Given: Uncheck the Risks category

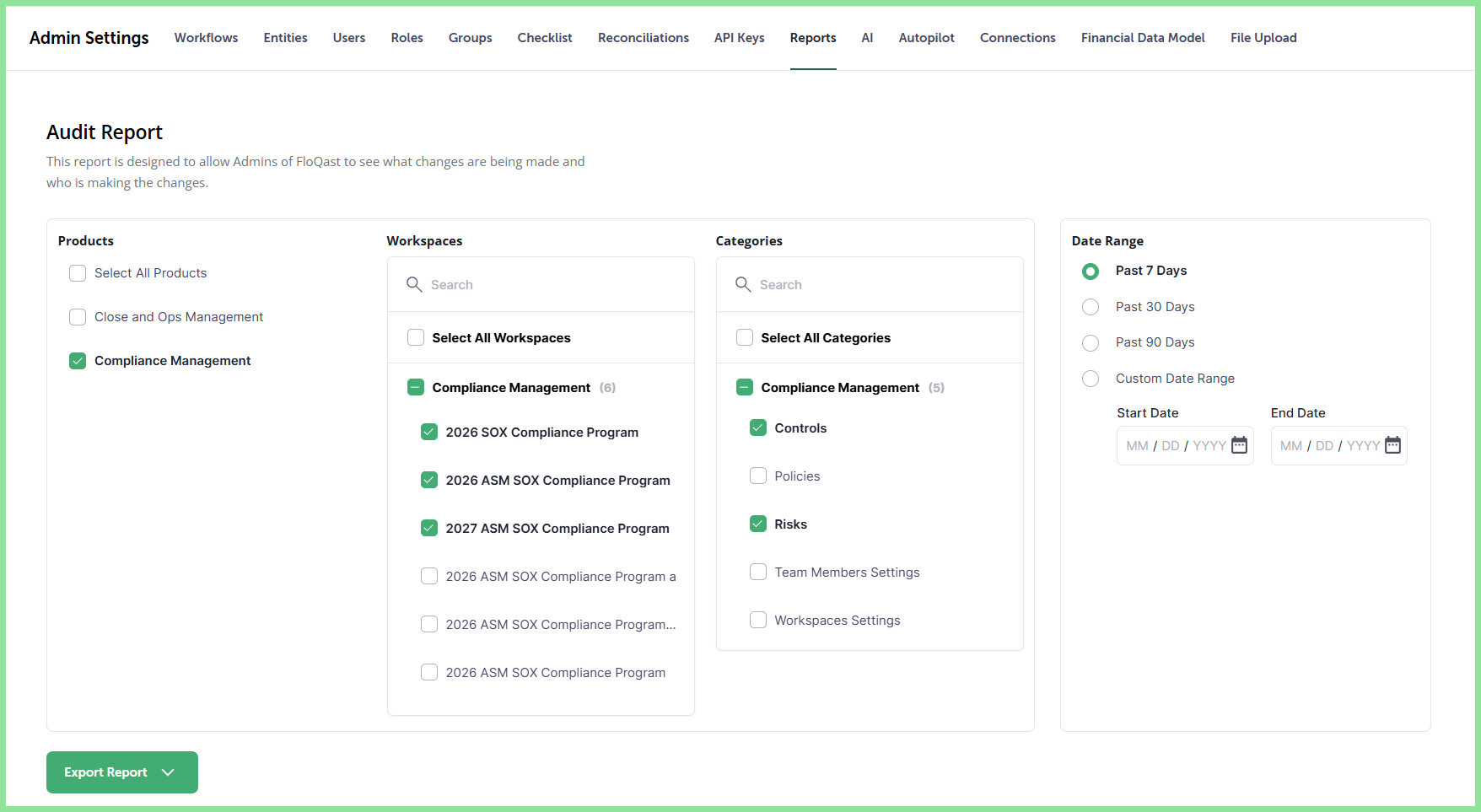Looking at the screenshot, I should [x=758, y=524].
